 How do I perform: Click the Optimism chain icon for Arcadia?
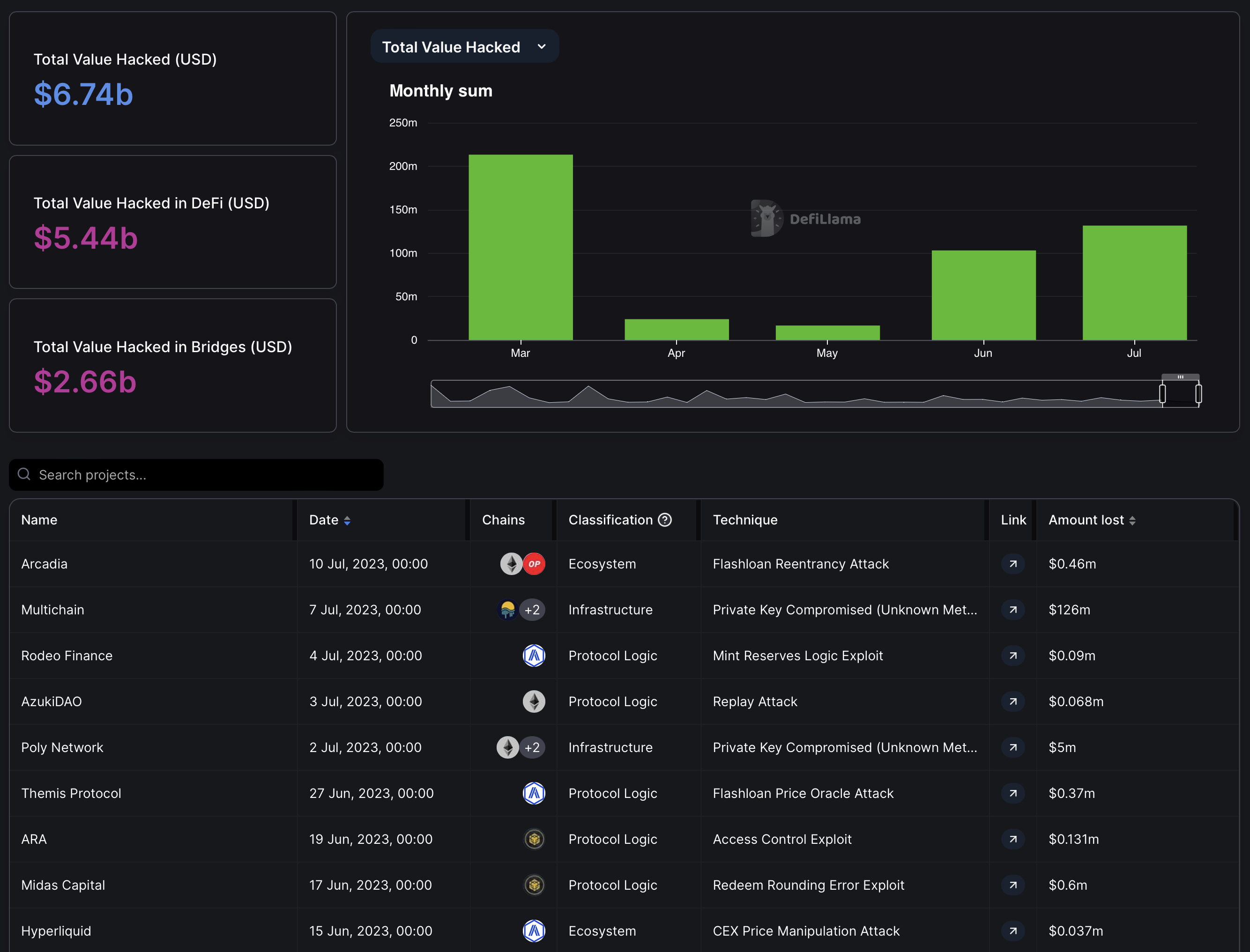[534, 564]
